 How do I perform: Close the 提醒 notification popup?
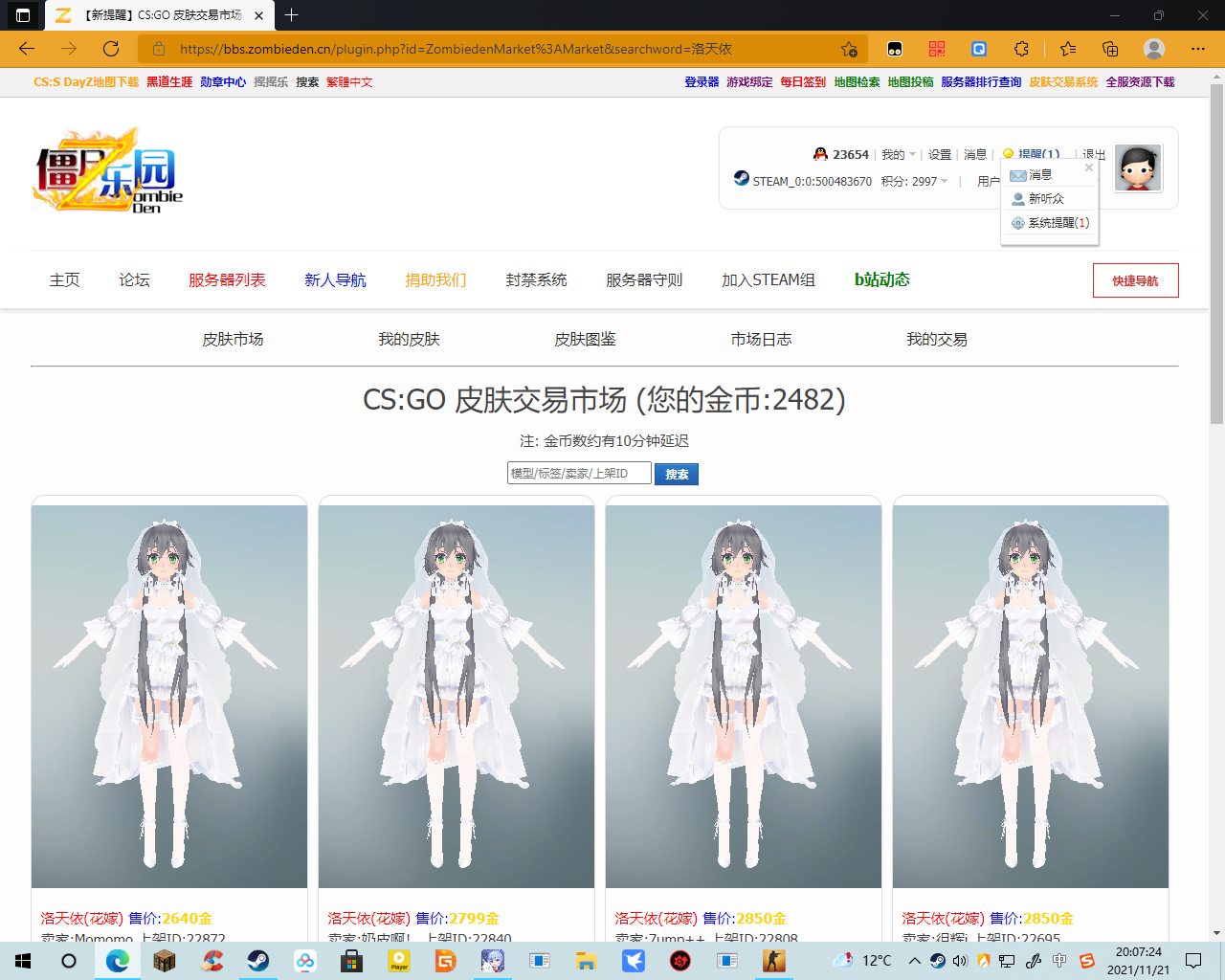(x=1089, y=167)
